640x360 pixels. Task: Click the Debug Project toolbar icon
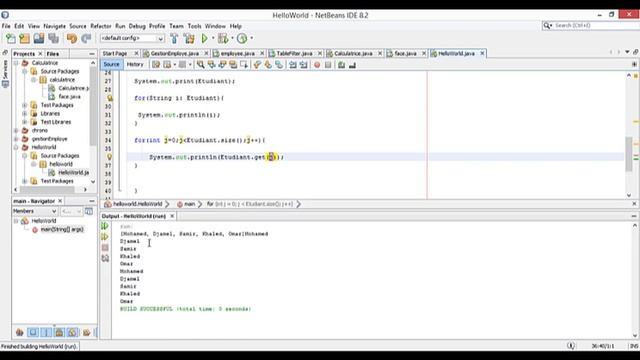pos(223,38)
